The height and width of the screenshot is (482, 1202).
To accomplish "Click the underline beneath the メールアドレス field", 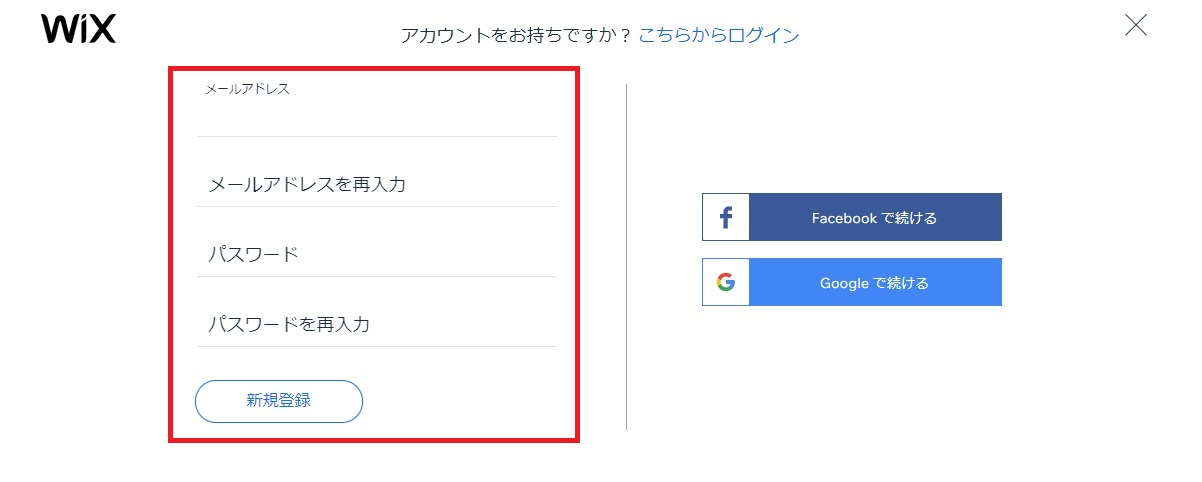I will tap(376, 136).
